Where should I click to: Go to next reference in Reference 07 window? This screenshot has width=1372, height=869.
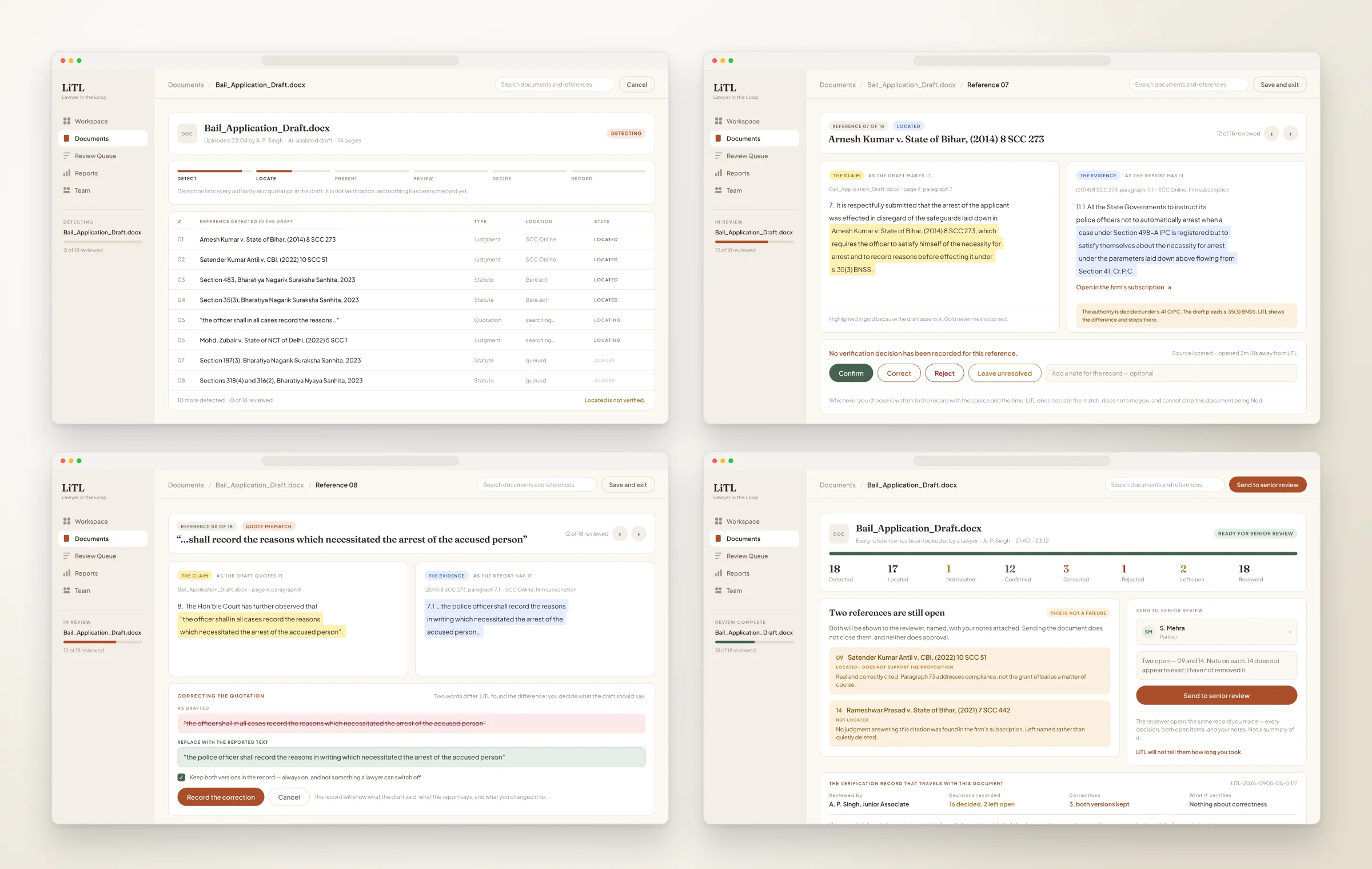pyautogui.click(x=1290, y=134)
